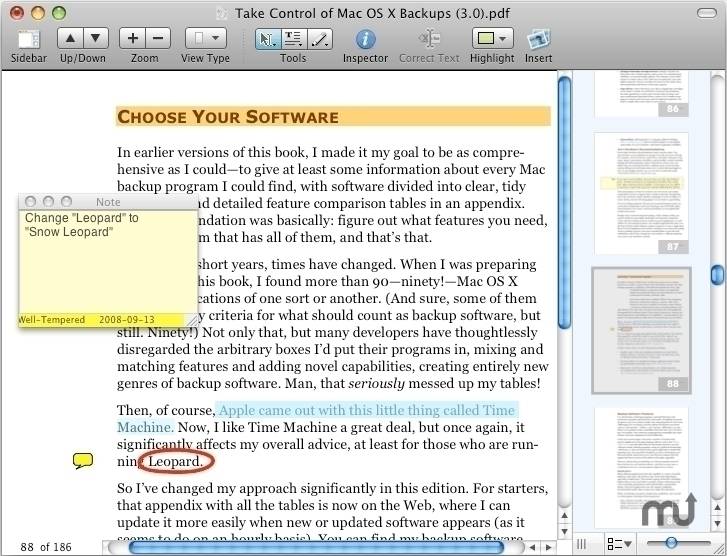The image size is (727, 556).
Task: Select page 87 thumbnail
Action: click(641, 193)
